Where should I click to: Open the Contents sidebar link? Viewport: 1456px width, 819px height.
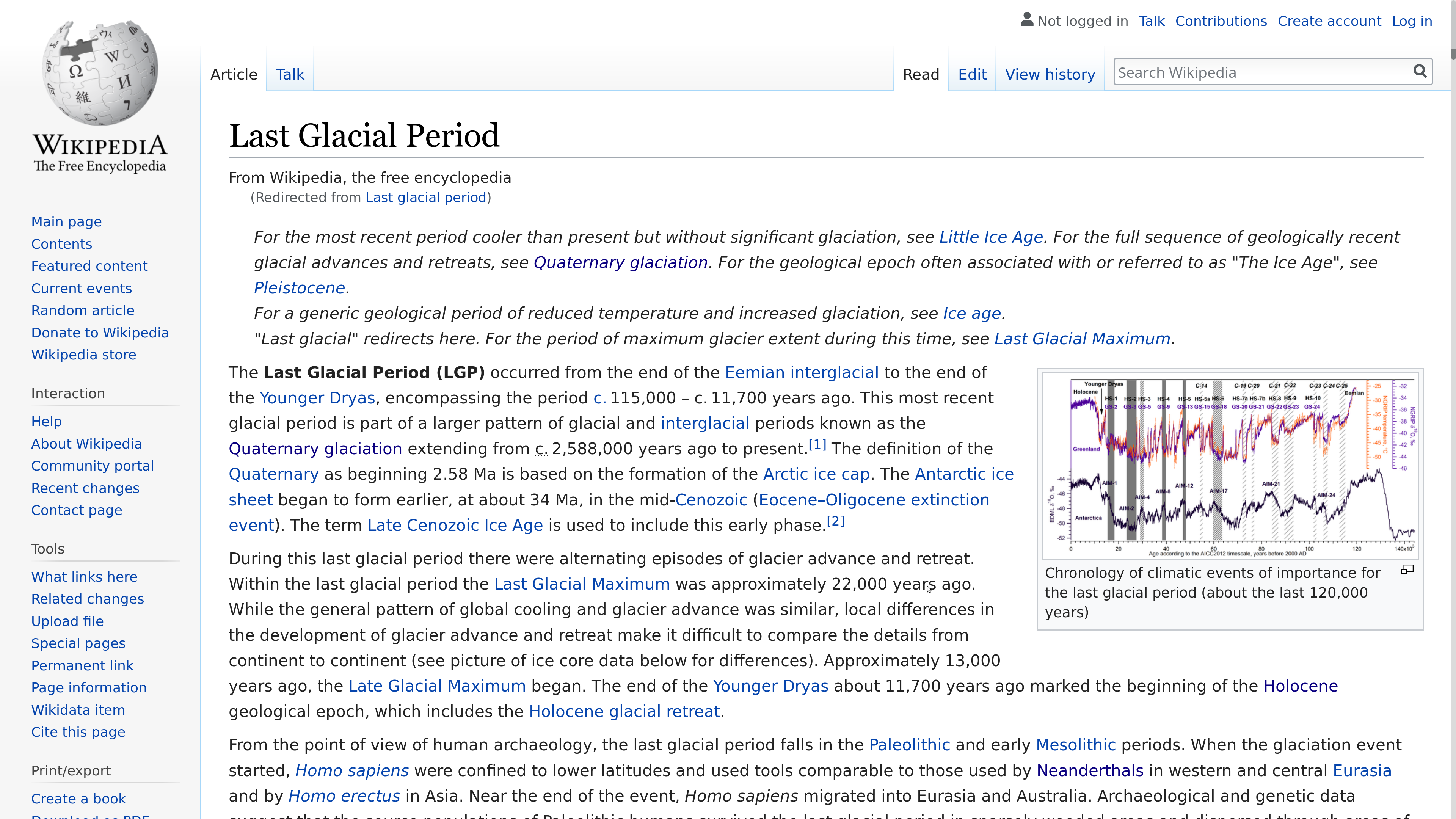(x=61, y=243)
